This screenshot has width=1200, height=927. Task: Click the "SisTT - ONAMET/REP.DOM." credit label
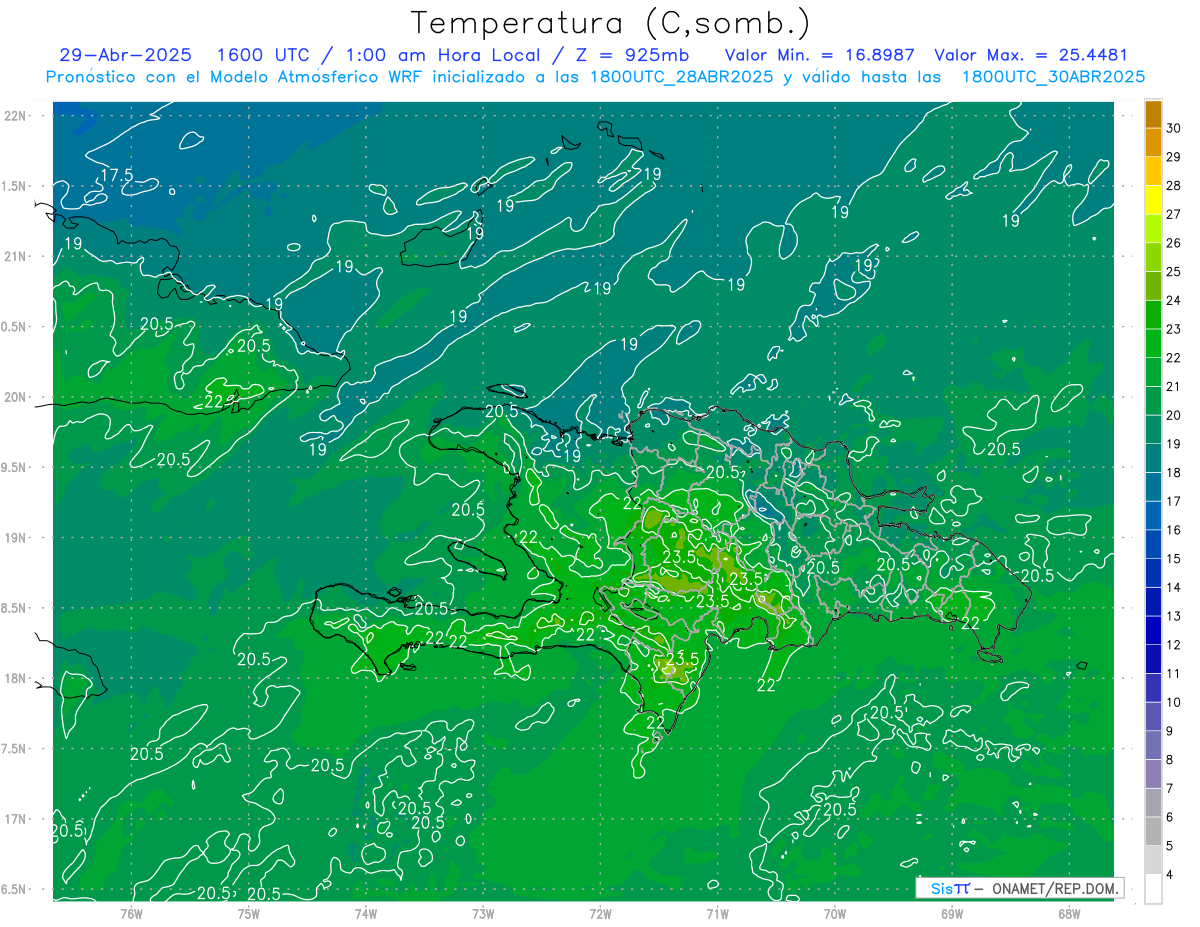tap(1019, 888)
